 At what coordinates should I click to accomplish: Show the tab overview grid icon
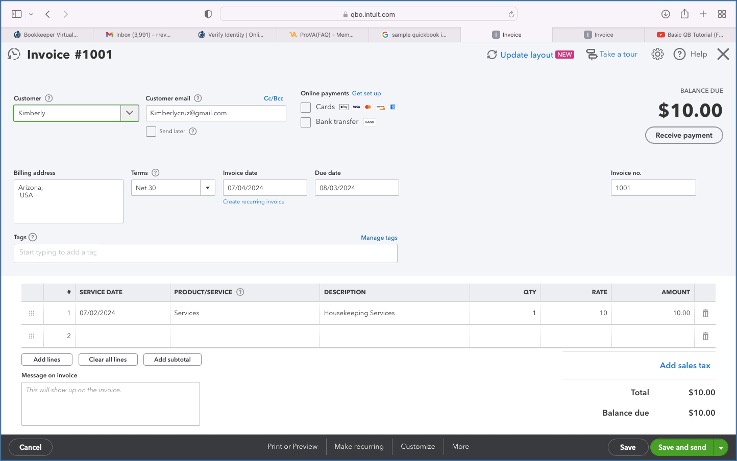722,14
